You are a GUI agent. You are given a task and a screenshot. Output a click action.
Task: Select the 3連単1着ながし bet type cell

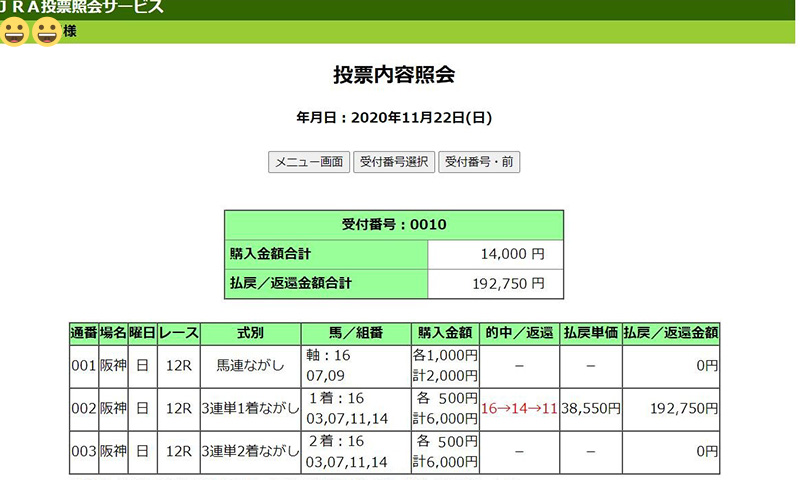tap(250, 408)
